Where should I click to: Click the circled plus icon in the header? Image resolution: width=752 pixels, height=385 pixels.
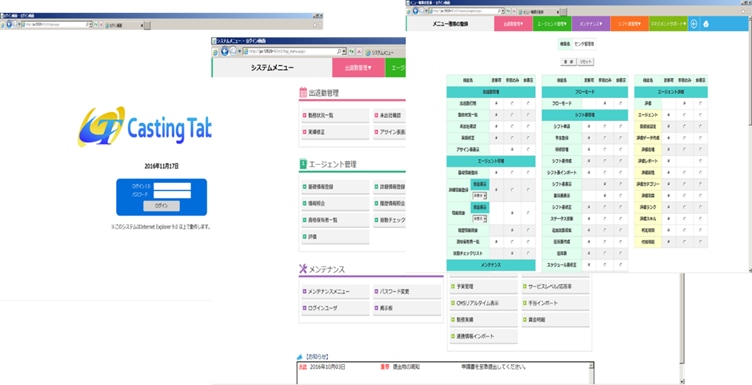click(x=693, y=23)
